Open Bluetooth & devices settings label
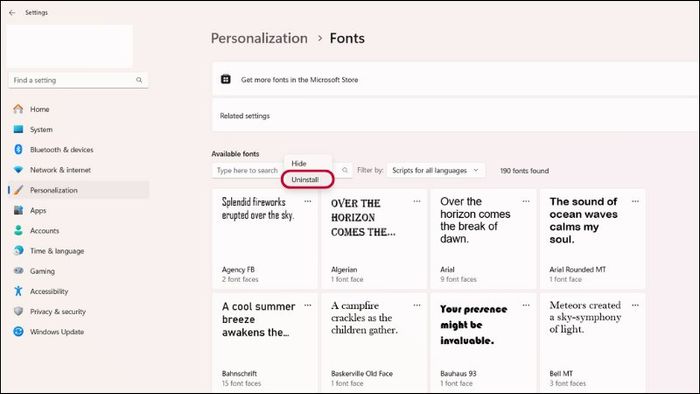This screenshot has height=394, width=700. [62, 150]
